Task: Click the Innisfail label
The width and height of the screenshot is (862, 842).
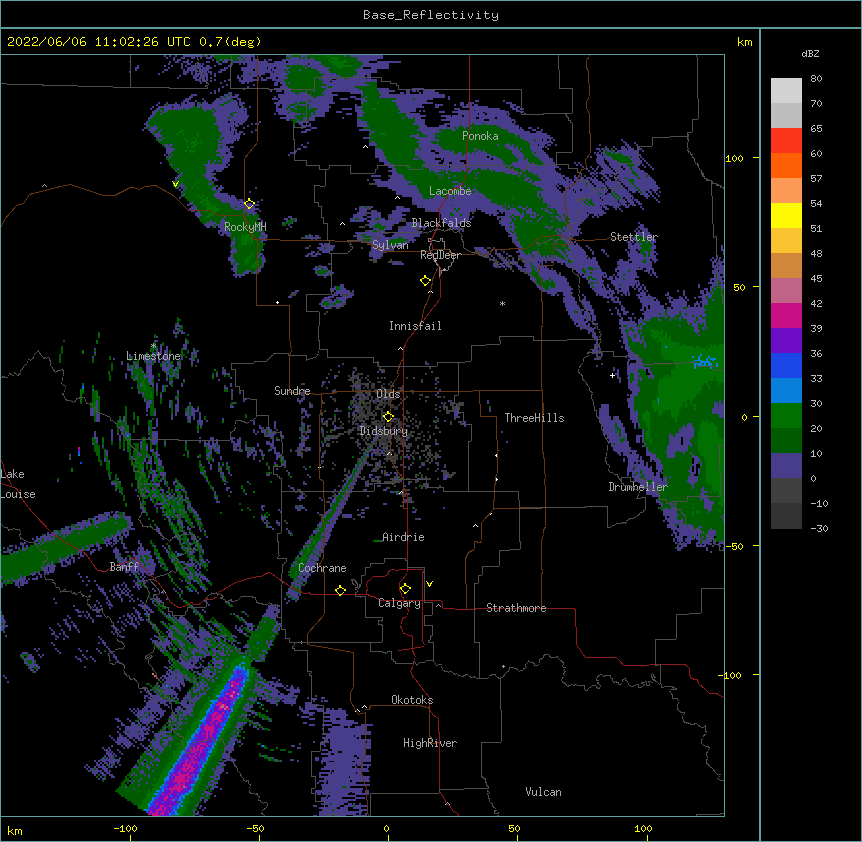Action: point(415,326)
